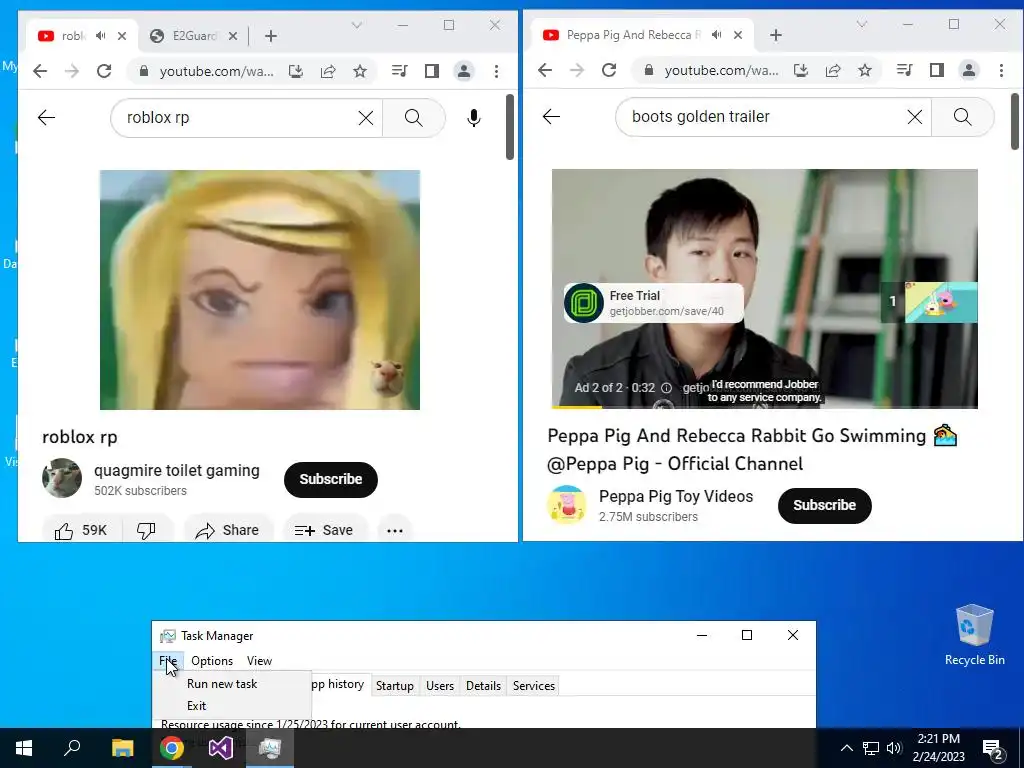Clear the roblox rp search text
1024x768 pixels.
tap(366, 118)
